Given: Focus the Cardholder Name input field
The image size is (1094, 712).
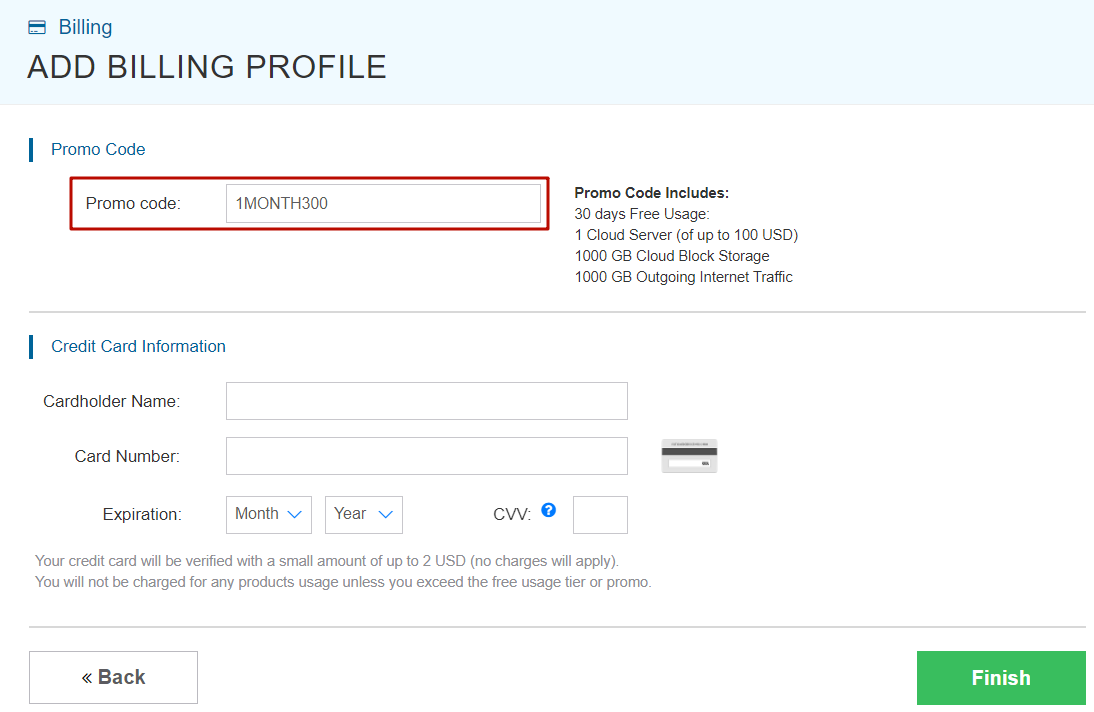Looking at the screenshot, I should coord(426,400).
